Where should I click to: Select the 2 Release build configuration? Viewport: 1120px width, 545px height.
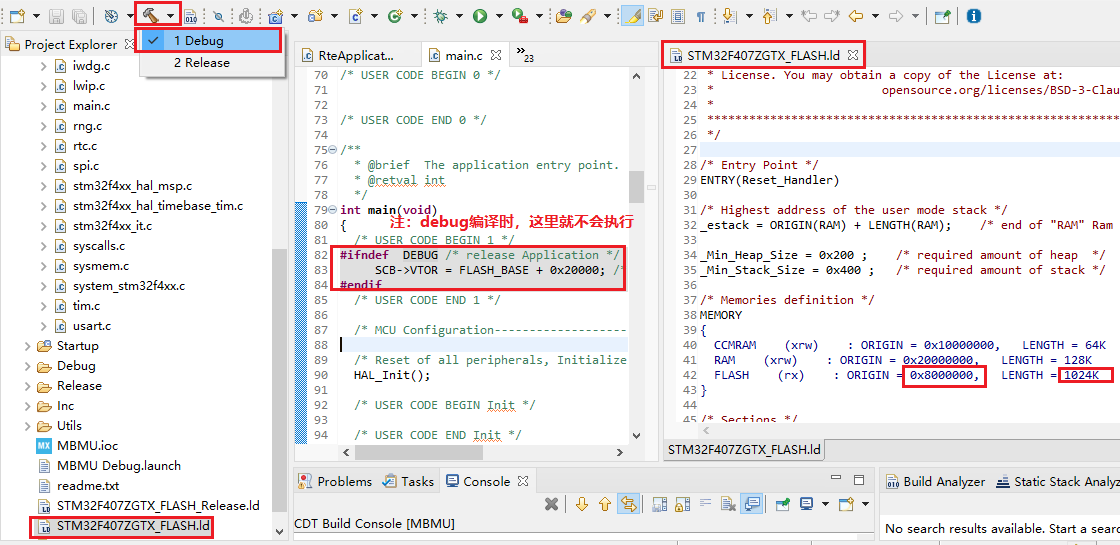[x=211, y=63]
